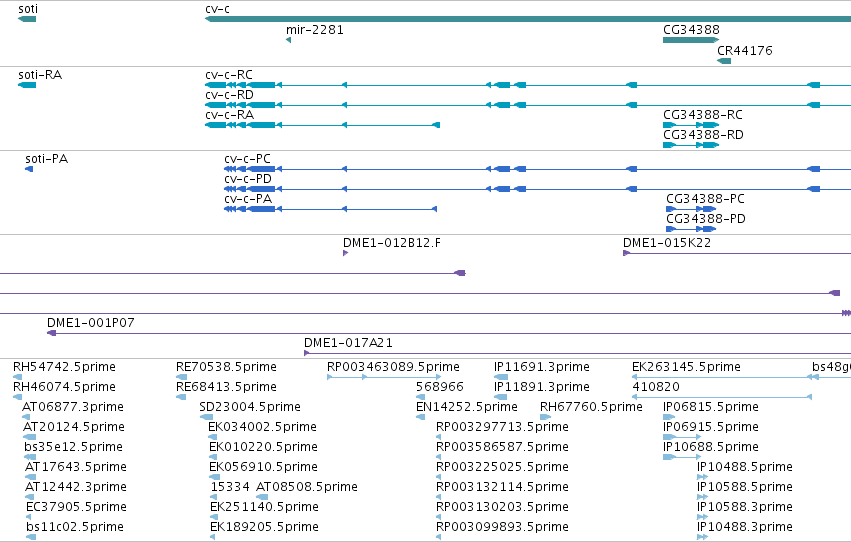Image resolution: width=851 pixels, height=542 pixels.
Task: Select RP003297713.5prime EST
Action: pyautogui.click(x=439, y=437)
